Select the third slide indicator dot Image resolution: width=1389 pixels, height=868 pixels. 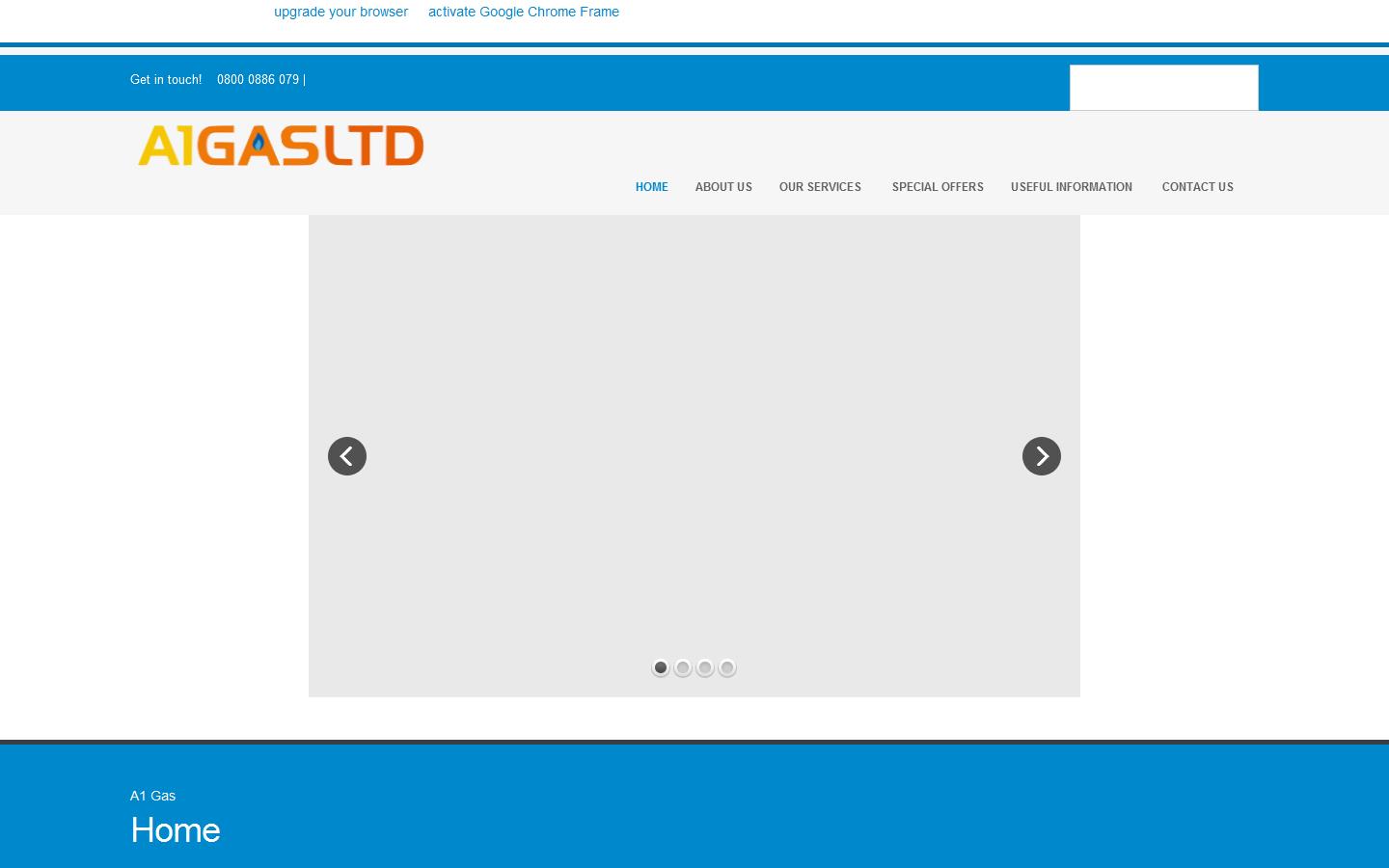[x=705, y=667]
